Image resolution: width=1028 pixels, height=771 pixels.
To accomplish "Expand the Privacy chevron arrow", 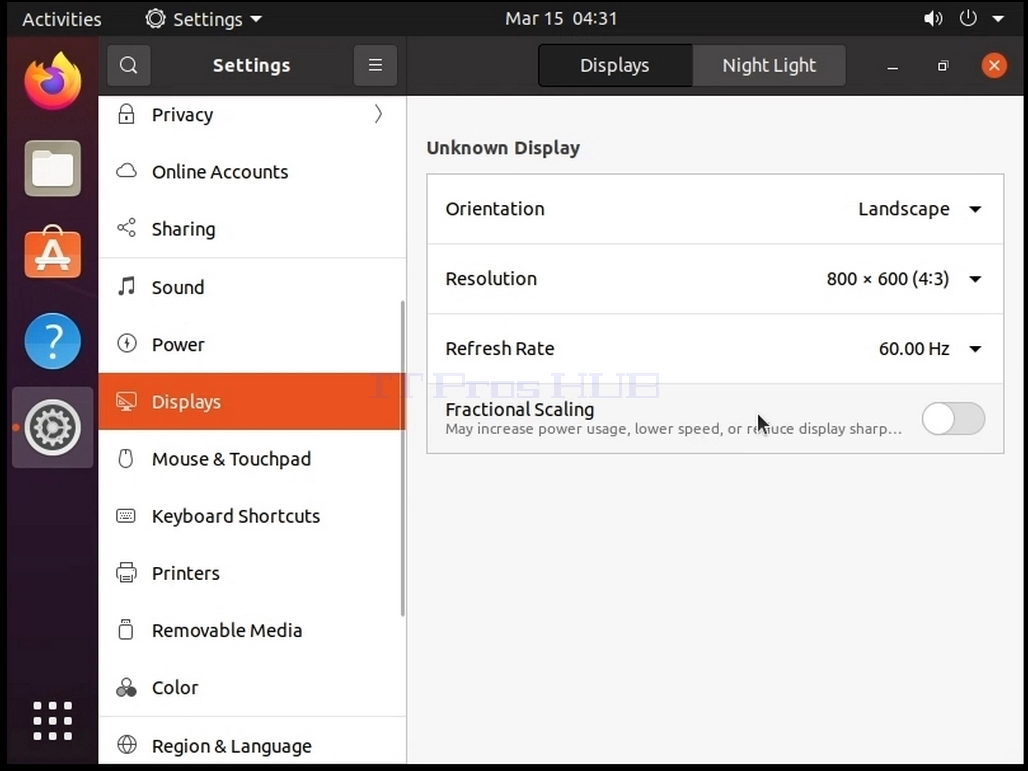I will click(x=378, y=114).
